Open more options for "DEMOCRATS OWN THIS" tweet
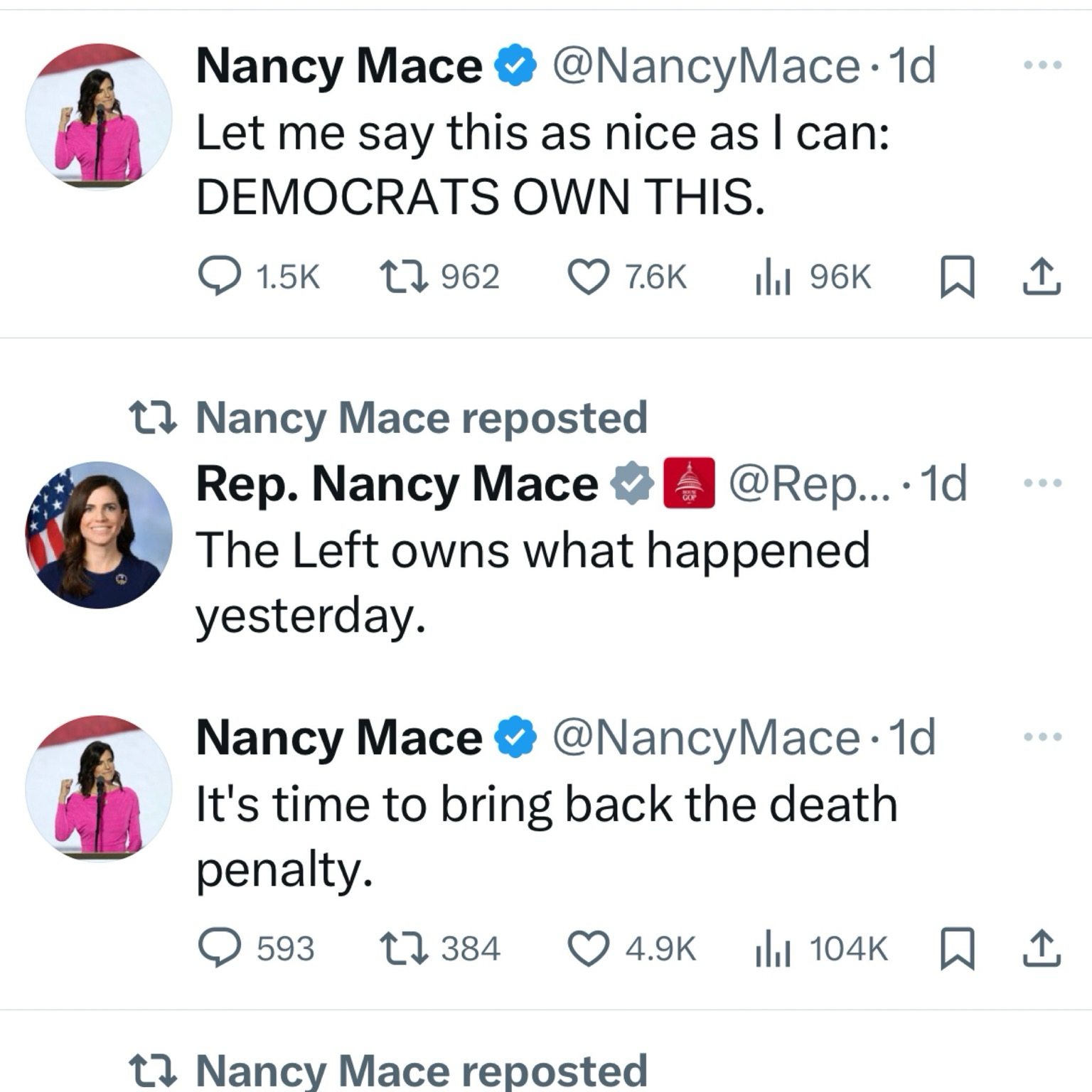Screen dimensions: 1092x1092 (1042, 65)
